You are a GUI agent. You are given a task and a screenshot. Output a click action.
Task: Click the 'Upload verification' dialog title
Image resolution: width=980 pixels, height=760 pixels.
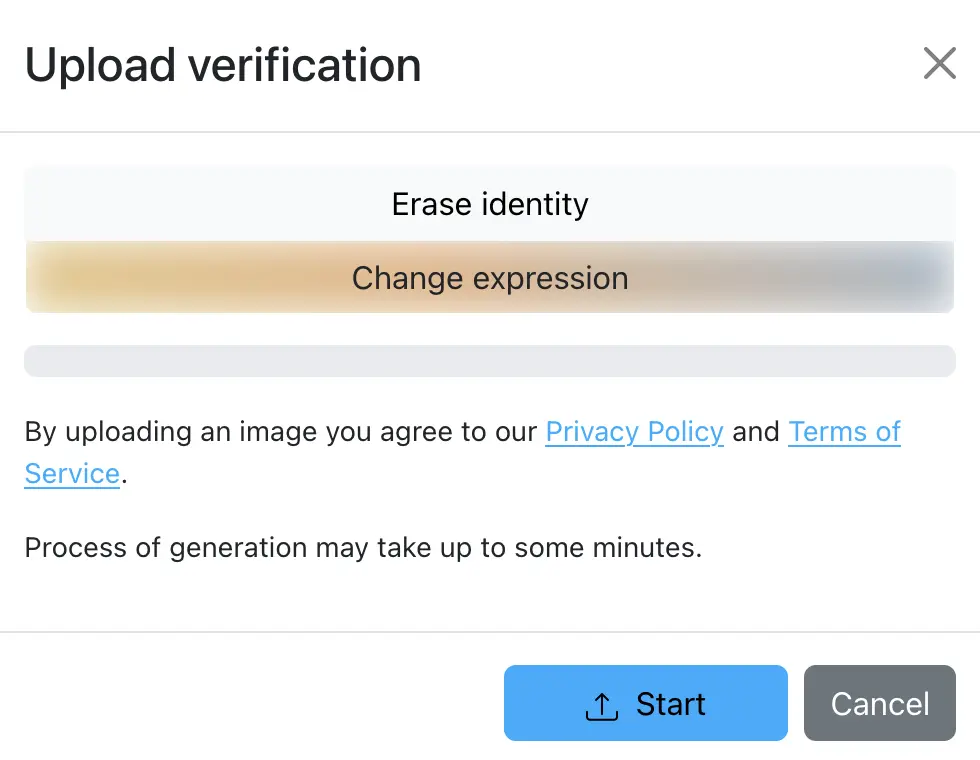pos(222,66)
